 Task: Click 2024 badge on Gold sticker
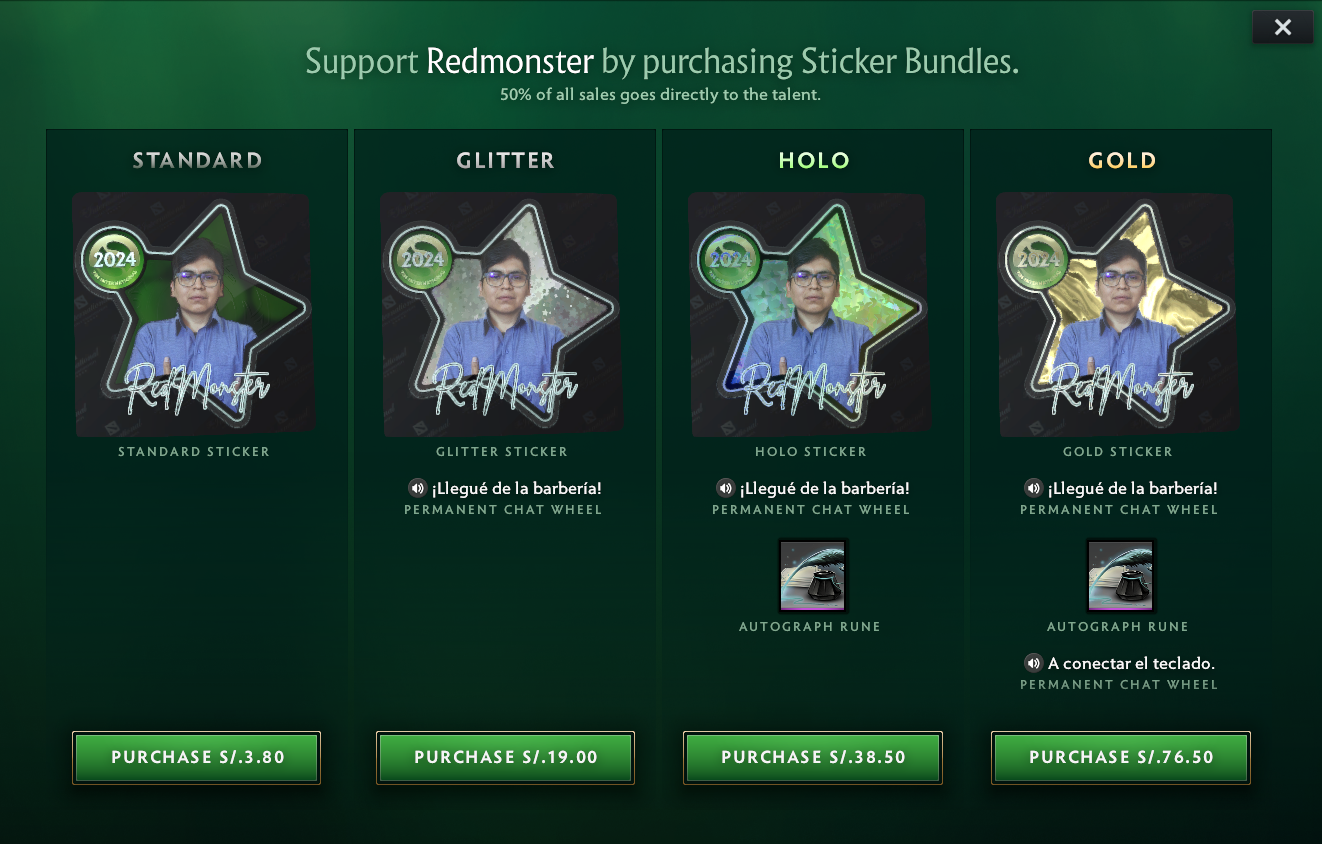pos(1038,259)
